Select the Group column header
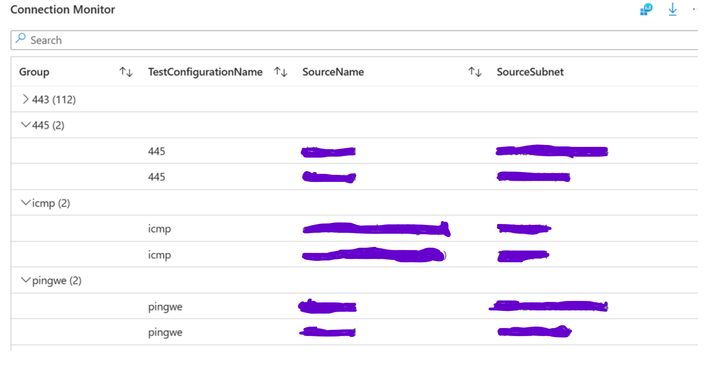 click(34, 72)
